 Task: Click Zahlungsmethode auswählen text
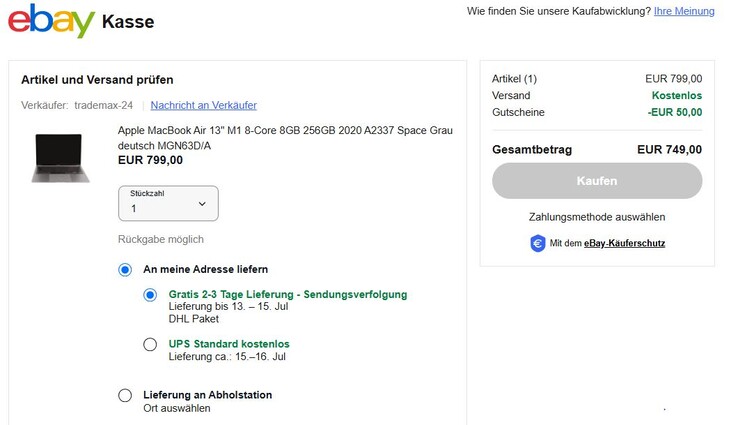[597, 217]
